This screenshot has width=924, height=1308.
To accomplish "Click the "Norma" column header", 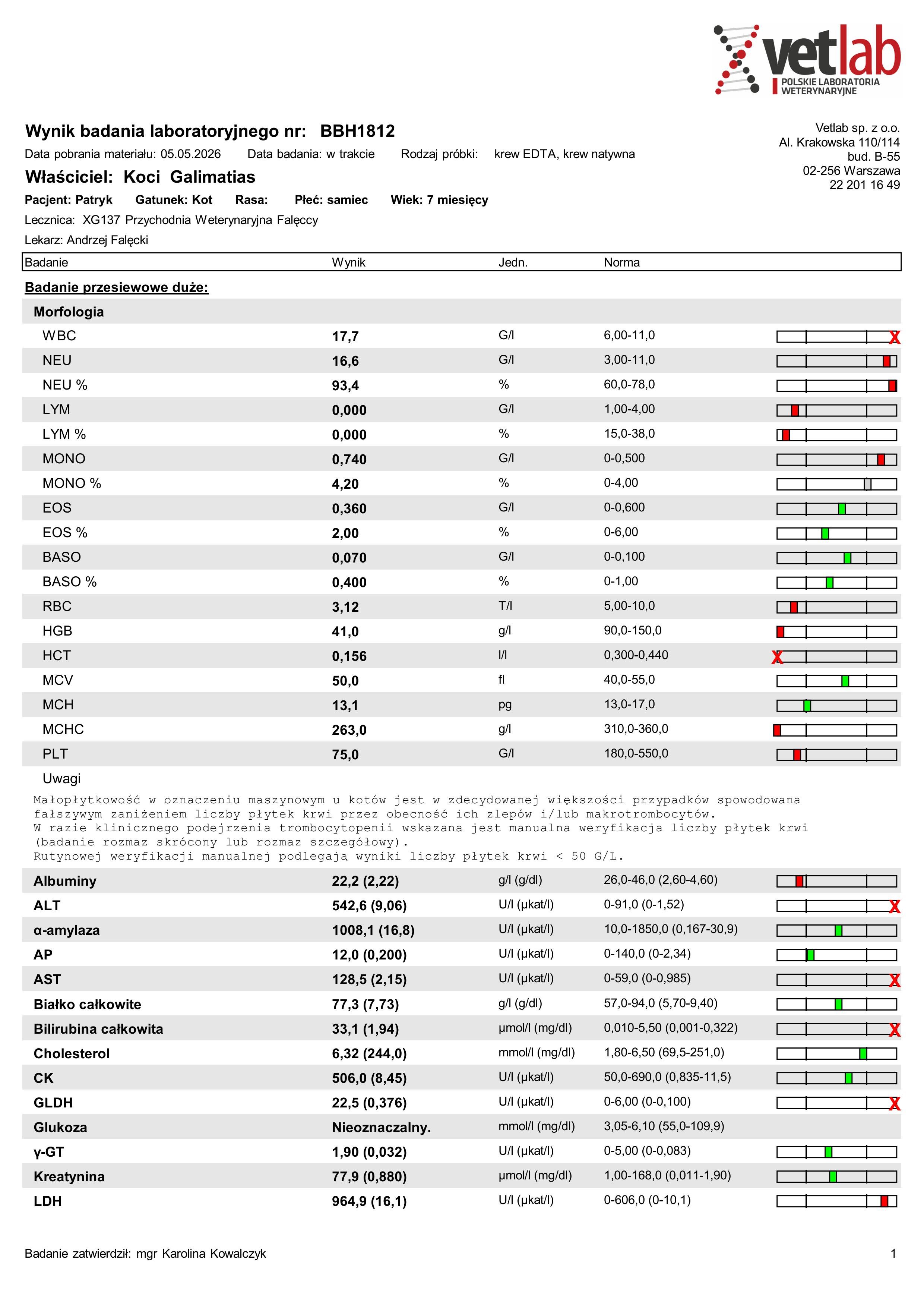I will coord(622,262).
